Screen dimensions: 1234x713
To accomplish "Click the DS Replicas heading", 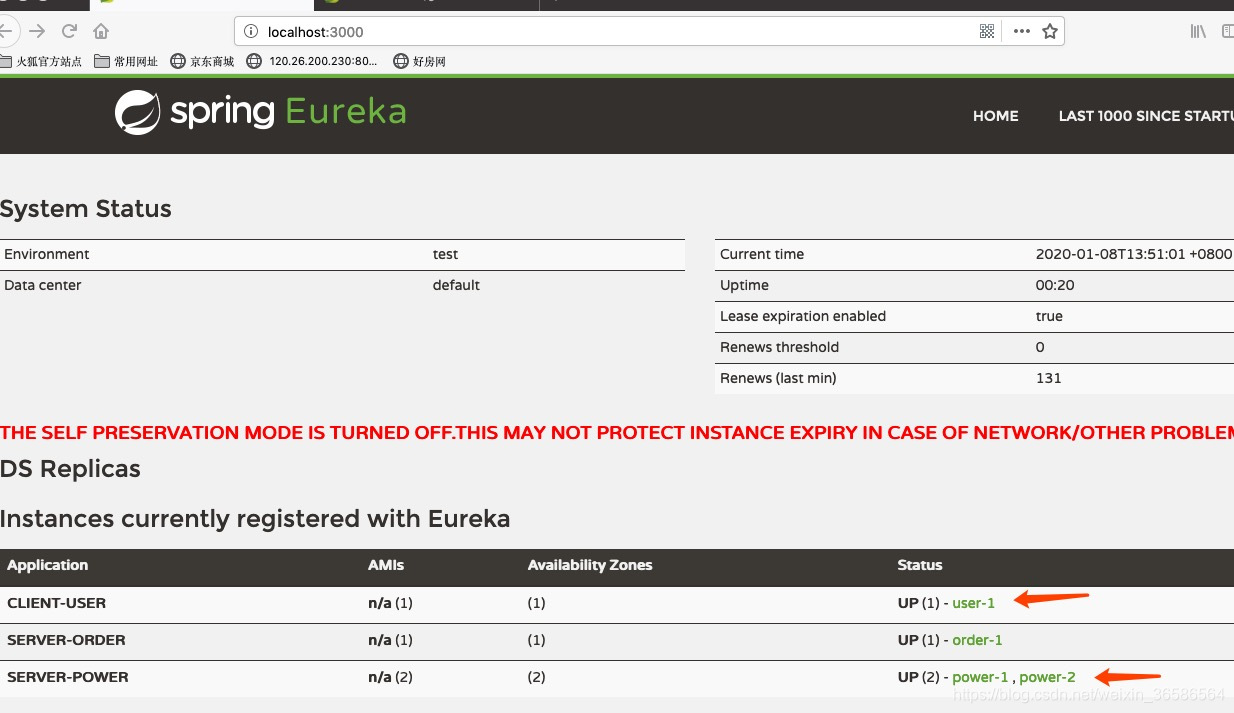I will (x=70, y=469).
